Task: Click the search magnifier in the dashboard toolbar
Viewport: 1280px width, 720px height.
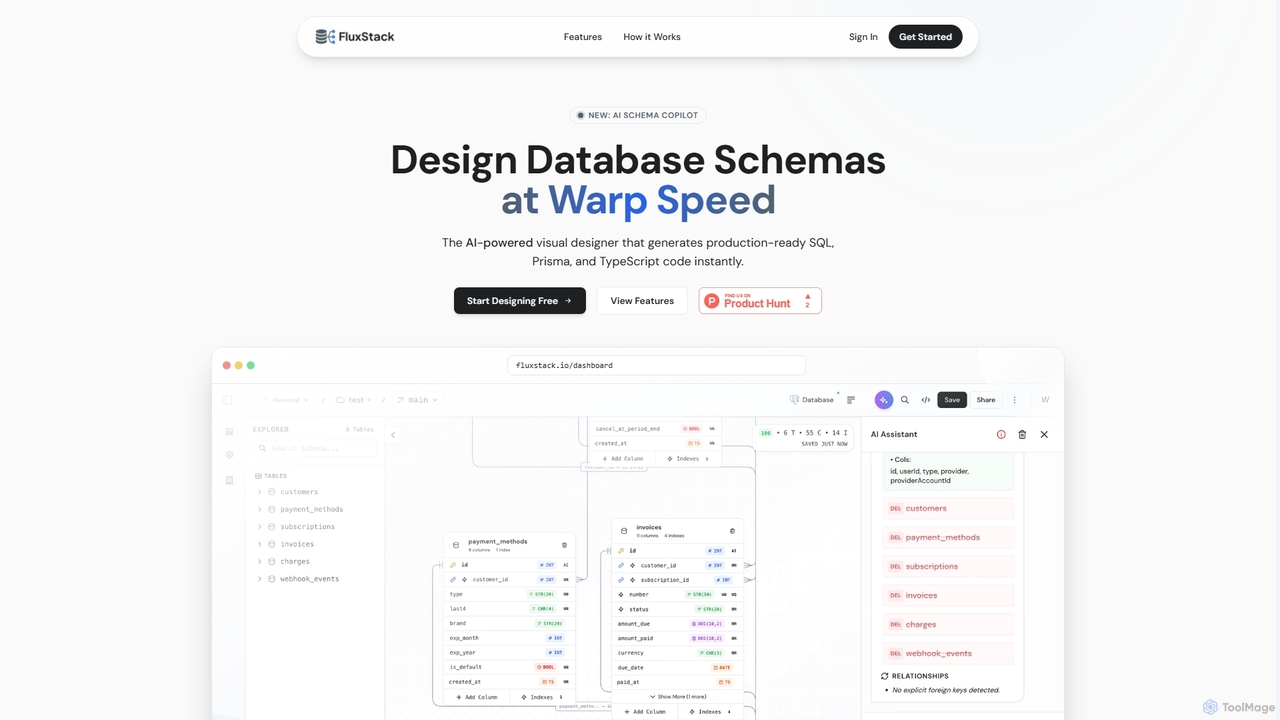Action: pyautogui.click(x=905, y=400)
